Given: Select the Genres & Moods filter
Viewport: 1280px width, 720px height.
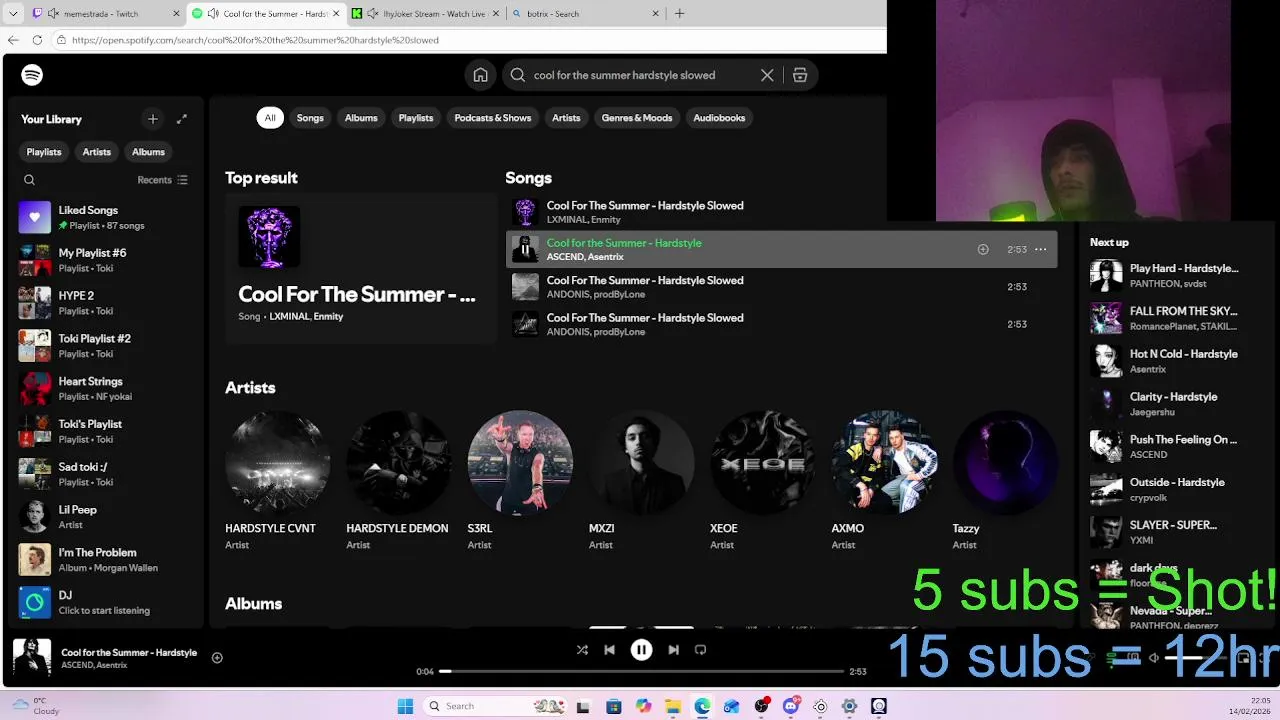Looking at the screenshot, I should (637, 118).
